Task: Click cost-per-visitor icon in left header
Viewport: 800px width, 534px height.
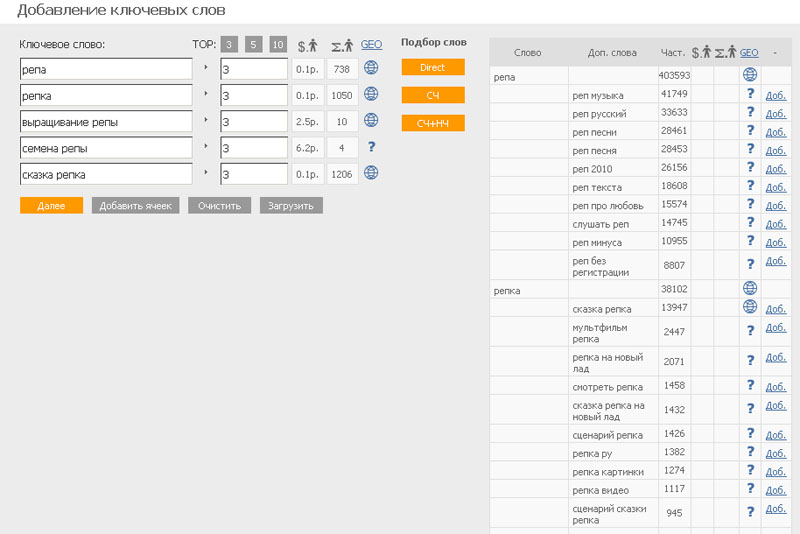Action: 307,46
